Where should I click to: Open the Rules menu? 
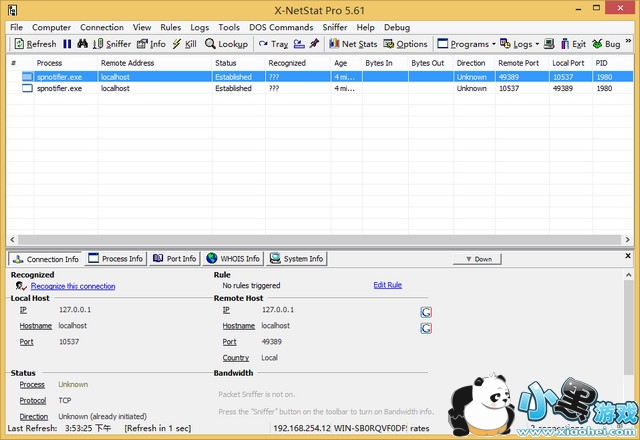tap(170, 28)
